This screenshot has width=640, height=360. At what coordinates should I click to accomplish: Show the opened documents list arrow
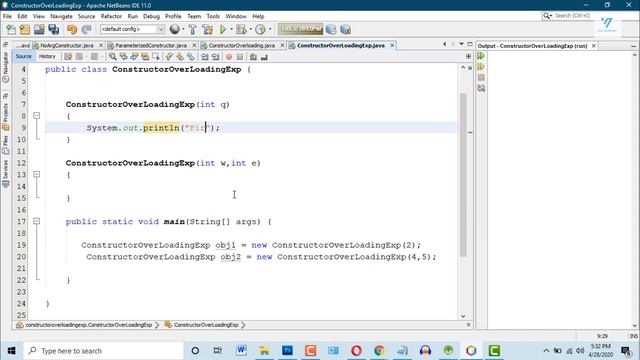click(461, 44)
